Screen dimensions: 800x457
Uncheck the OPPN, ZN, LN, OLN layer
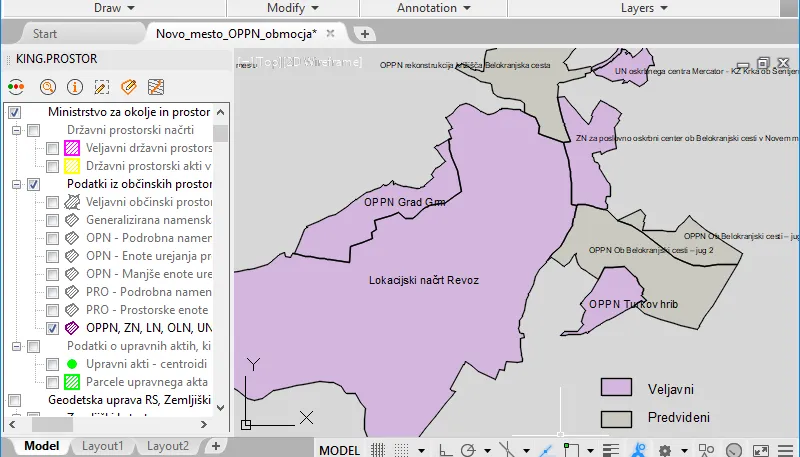[53, 328]
